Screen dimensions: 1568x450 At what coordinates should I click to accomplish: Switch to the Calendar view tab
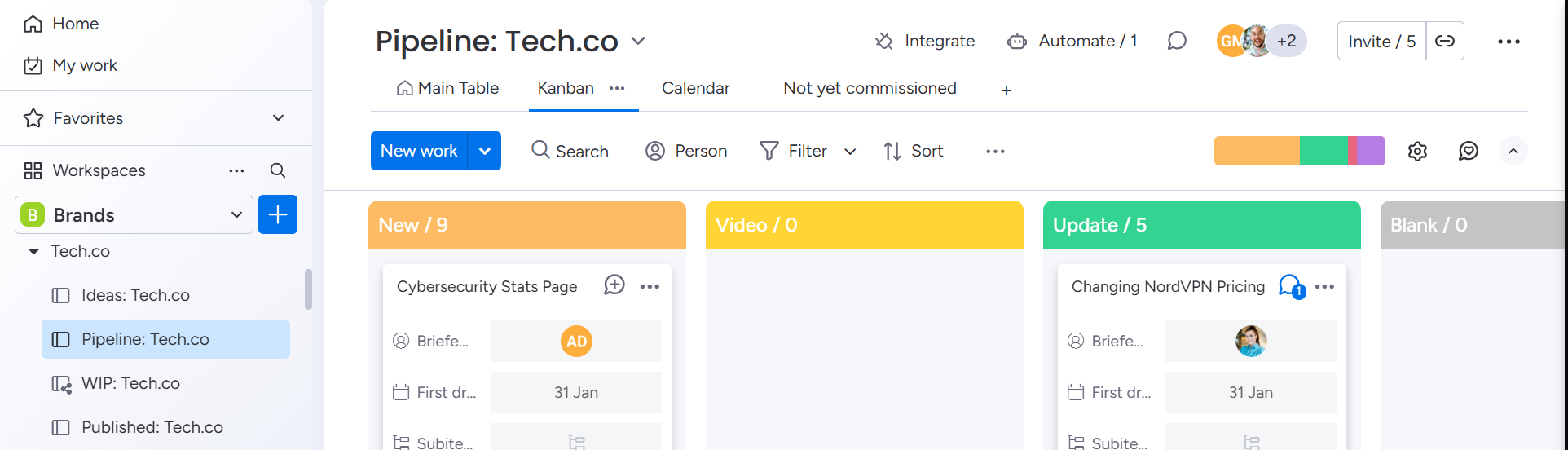click(x=695, y=88)
